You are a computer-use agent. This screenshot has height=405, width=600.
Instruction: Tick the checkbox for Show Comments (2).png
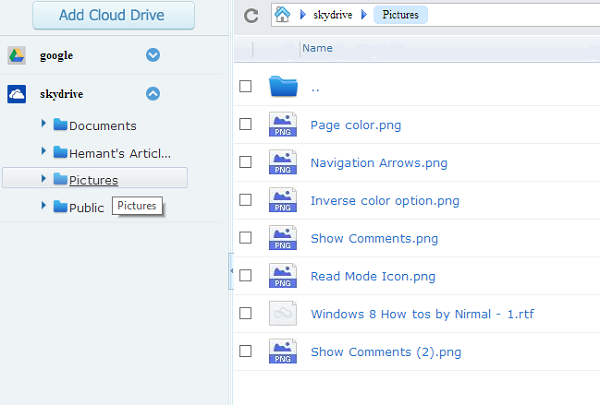[245, 351]
